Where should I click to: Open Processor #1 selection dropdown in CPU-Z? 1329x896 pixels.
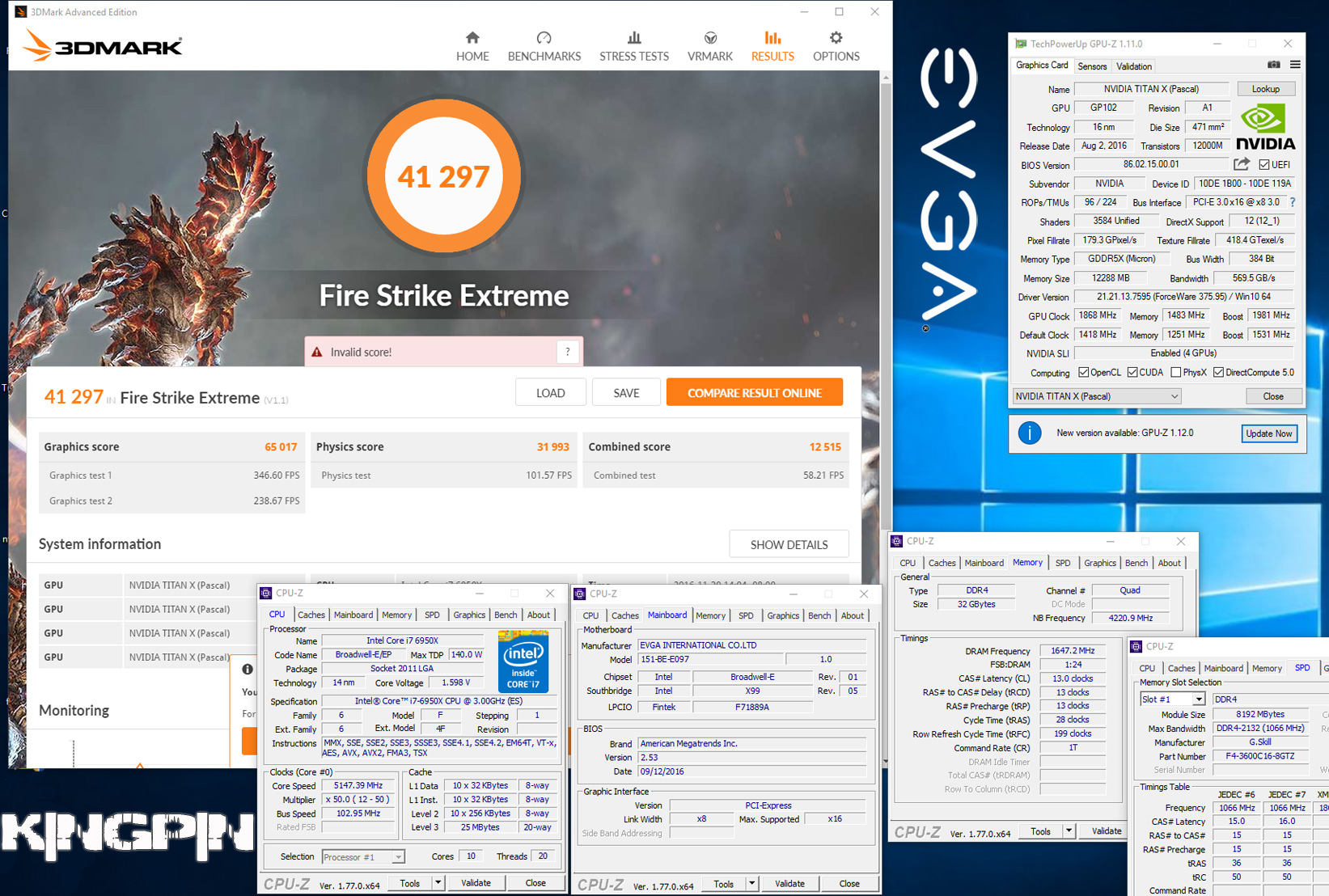click(x=363, y=856)
